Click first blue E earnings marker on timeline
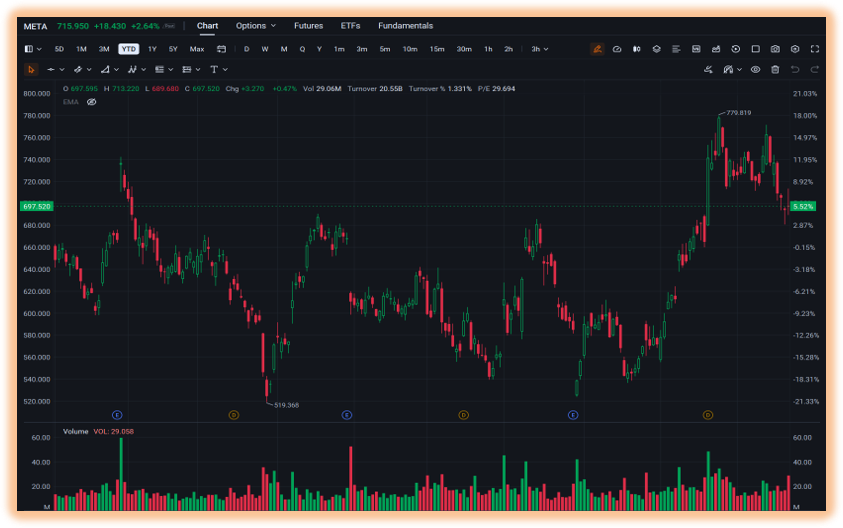The width and height of the screenshot is (843, 528). pyautogui.click(x=117, y=415)
